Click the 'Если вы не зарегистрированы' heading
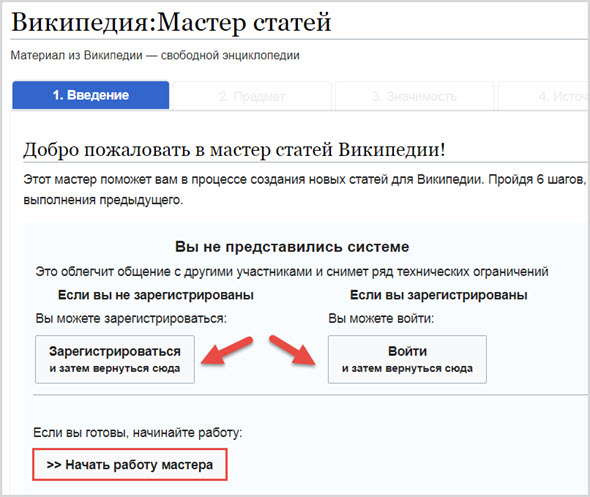This screenshot has height=497, width=590. 156,295
